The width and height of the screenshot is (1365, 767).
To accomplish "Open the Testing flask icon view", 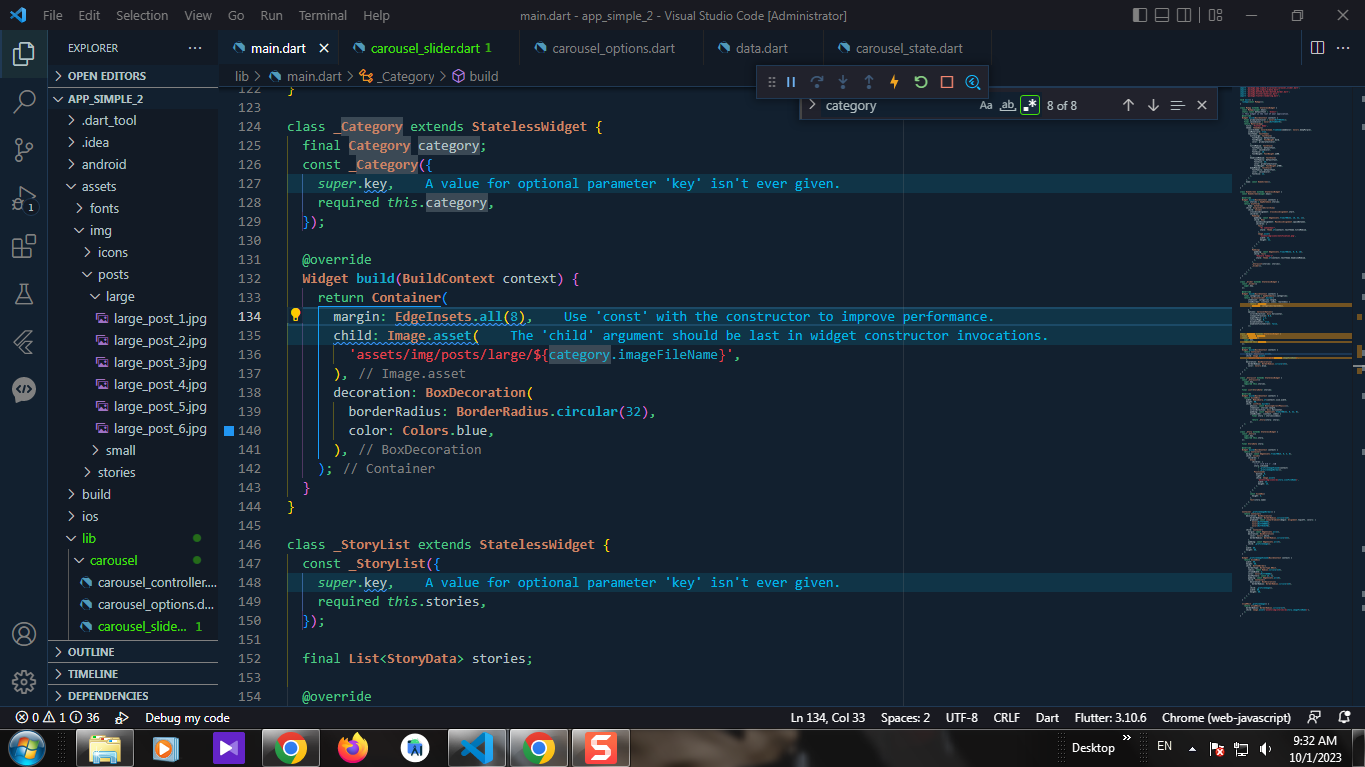I will pyautogui.click(x=24, y=294).
